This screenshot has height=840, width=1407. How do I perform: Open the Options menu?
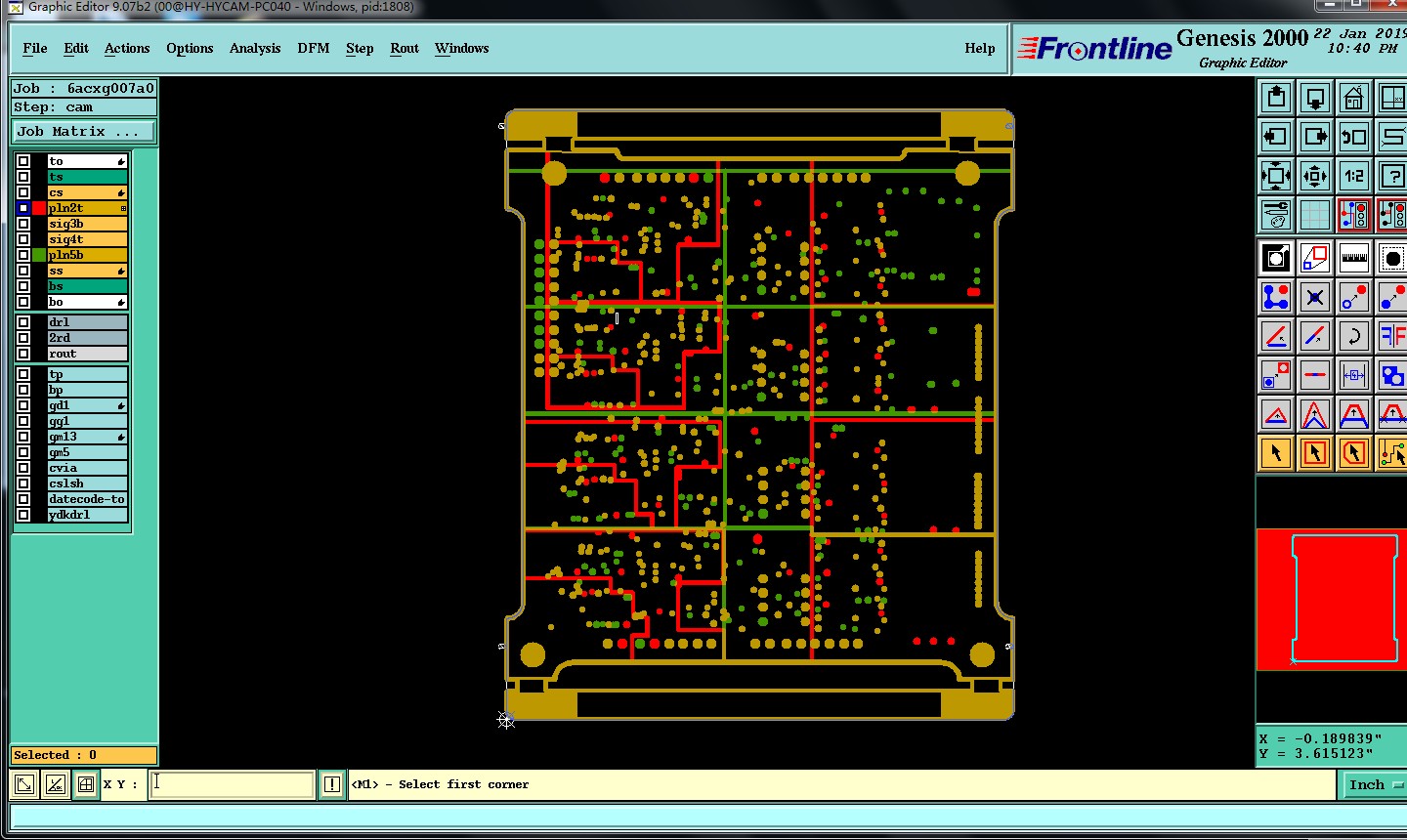point(190,48)
